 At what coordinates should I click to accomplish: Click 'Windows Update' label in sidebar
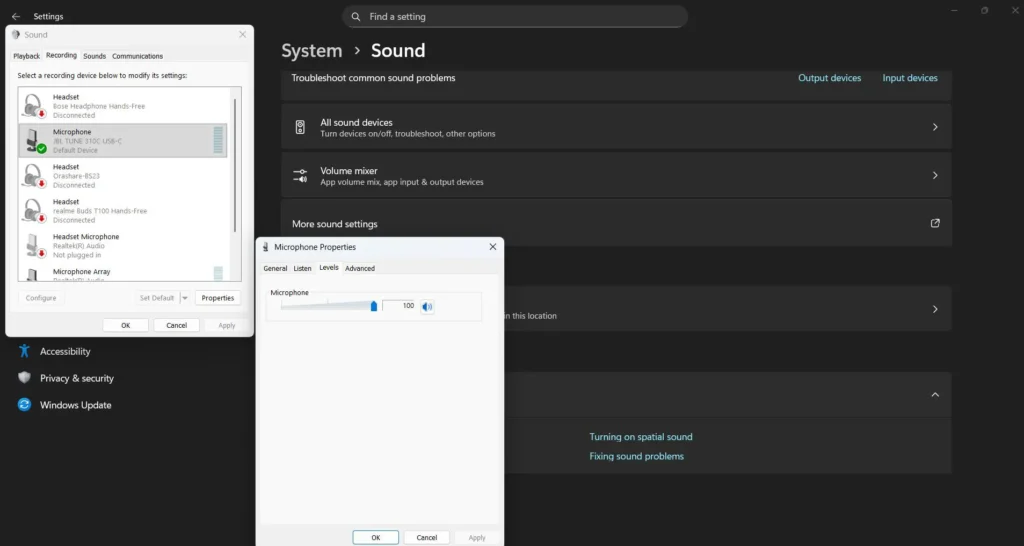(76, 405)
